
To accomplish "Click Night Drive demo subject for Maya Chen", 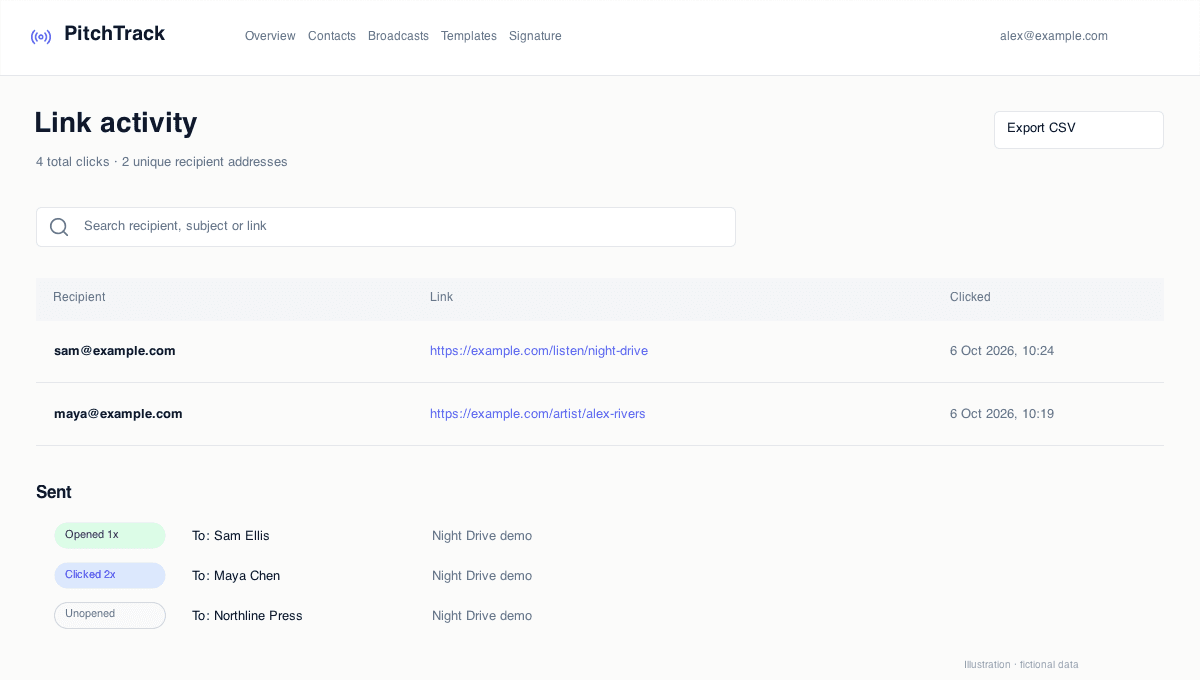I will pos(482,576).
